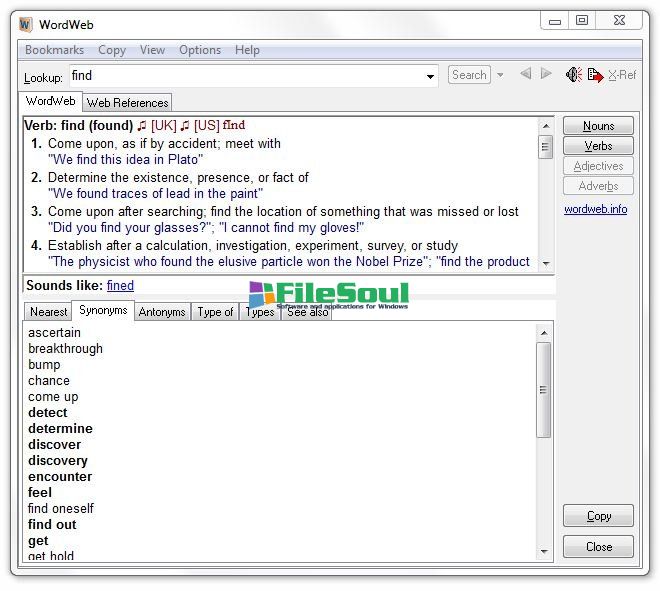Click the X-Ref cross reference button
Image resolution: width=660 pixels, height=591 pixels.
coord(622,75)
